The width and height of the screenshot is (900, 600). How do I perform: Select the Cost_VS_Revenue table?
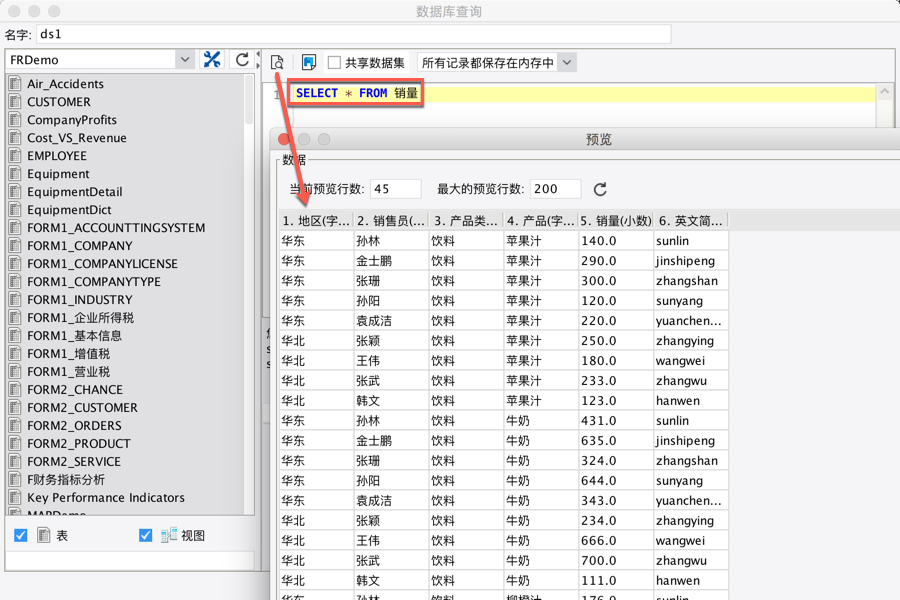click(x=76, y=138)
